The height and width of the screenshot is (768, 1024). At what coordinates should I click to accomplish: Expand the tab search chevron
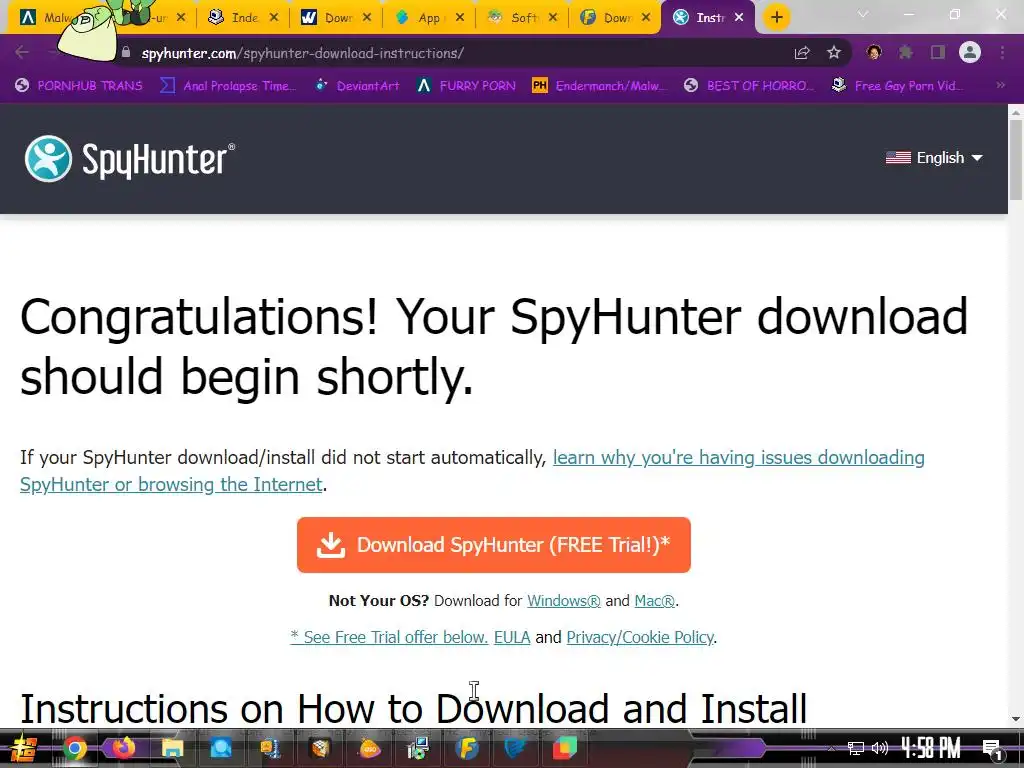(x=863, y=14)
